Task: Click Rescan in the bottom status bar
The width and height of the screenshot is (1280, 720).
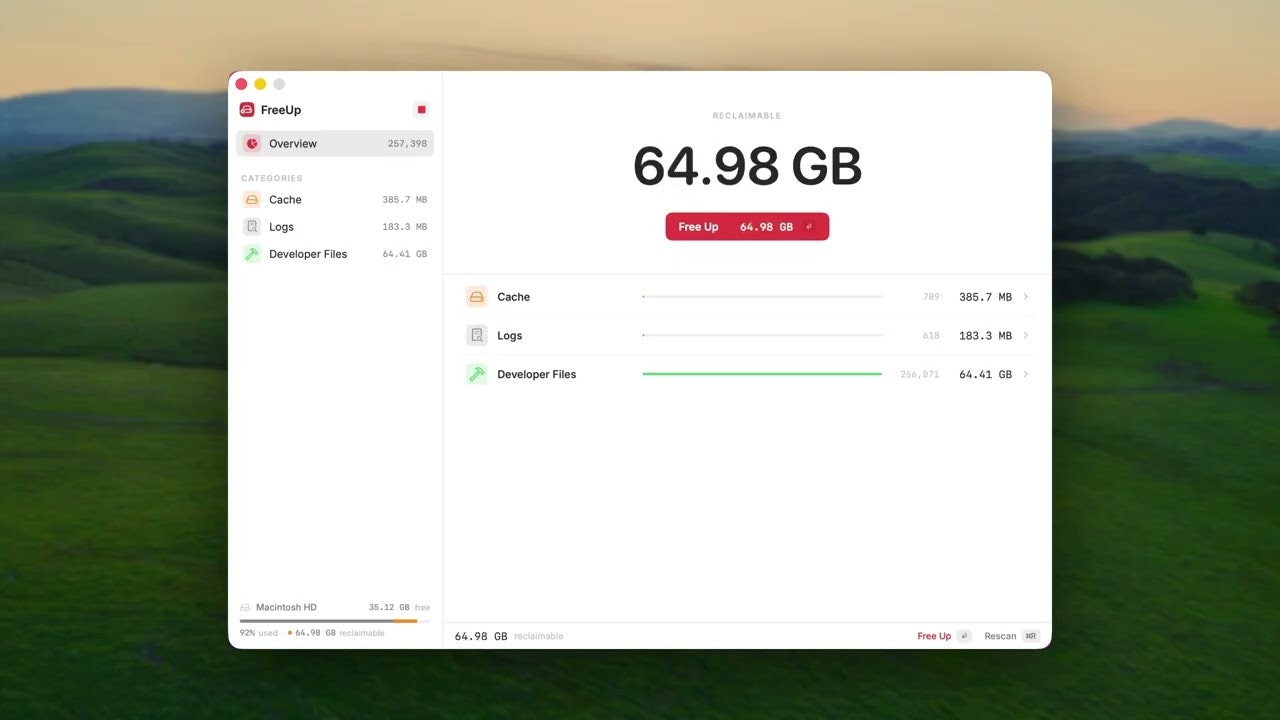Action: pos(1000,635)
